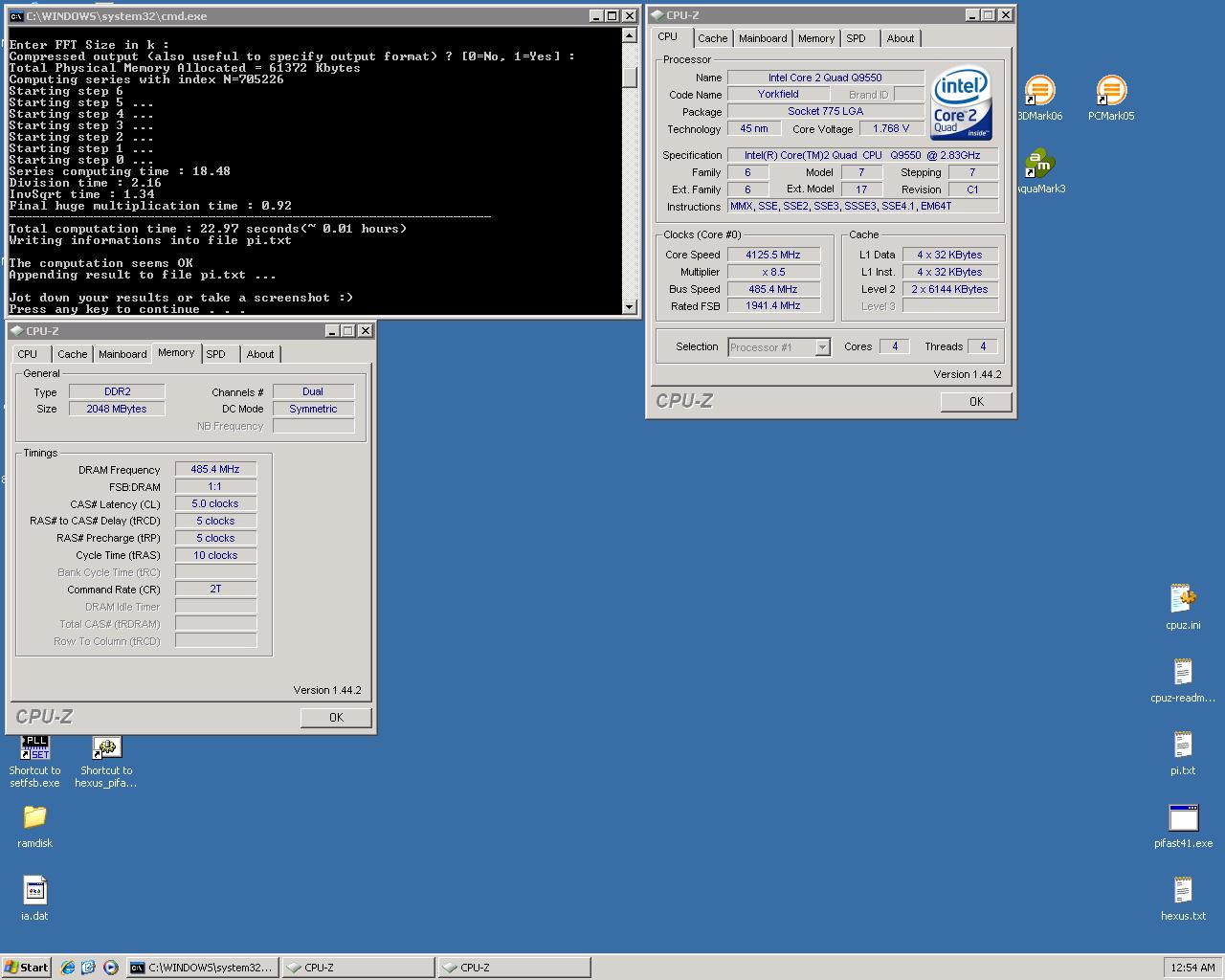
Task: Click the Yorkfield code name field
Action: pos(778,94)
